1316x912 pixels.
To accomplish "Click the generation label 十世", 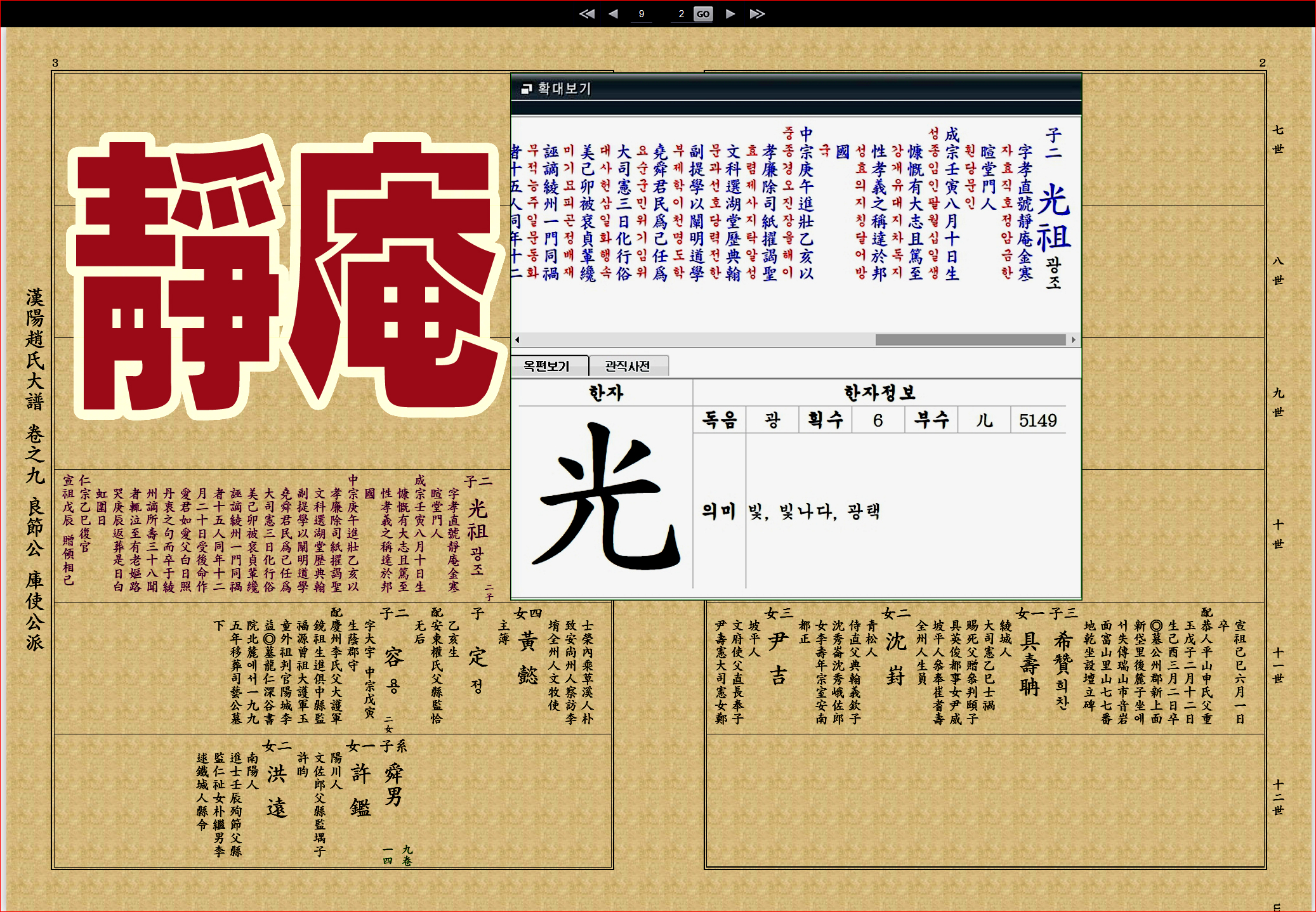I will click(1278, 534).
